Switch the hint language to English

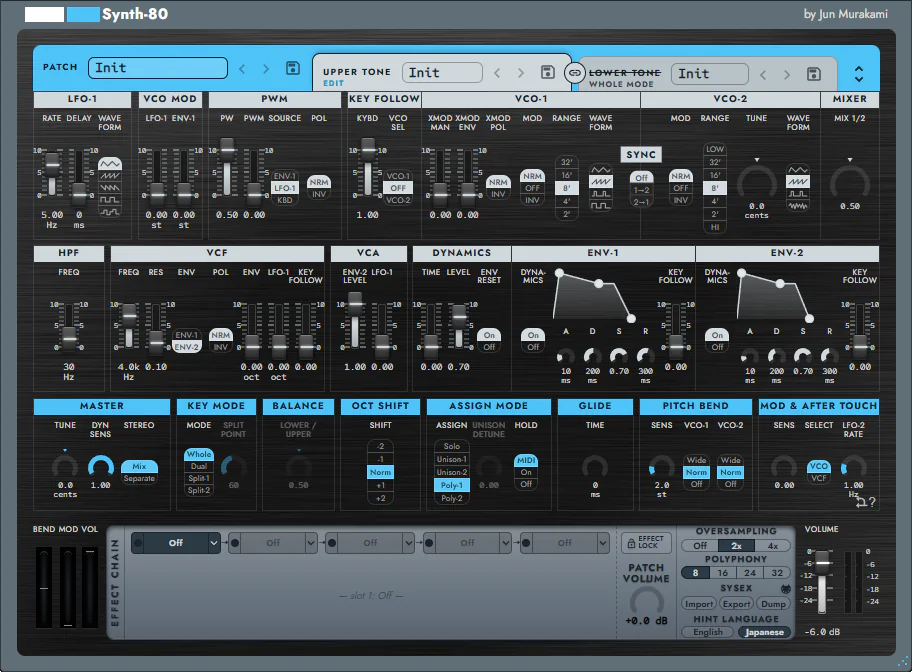pyautogui.click(x=708, y=632)
